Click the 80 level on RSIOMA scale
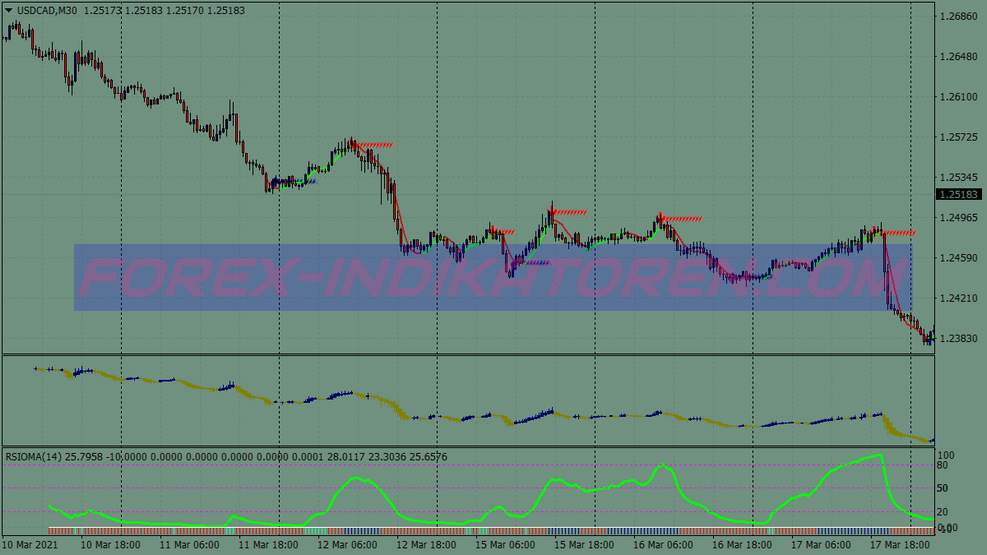987x555 pixels. click(942, 465)
